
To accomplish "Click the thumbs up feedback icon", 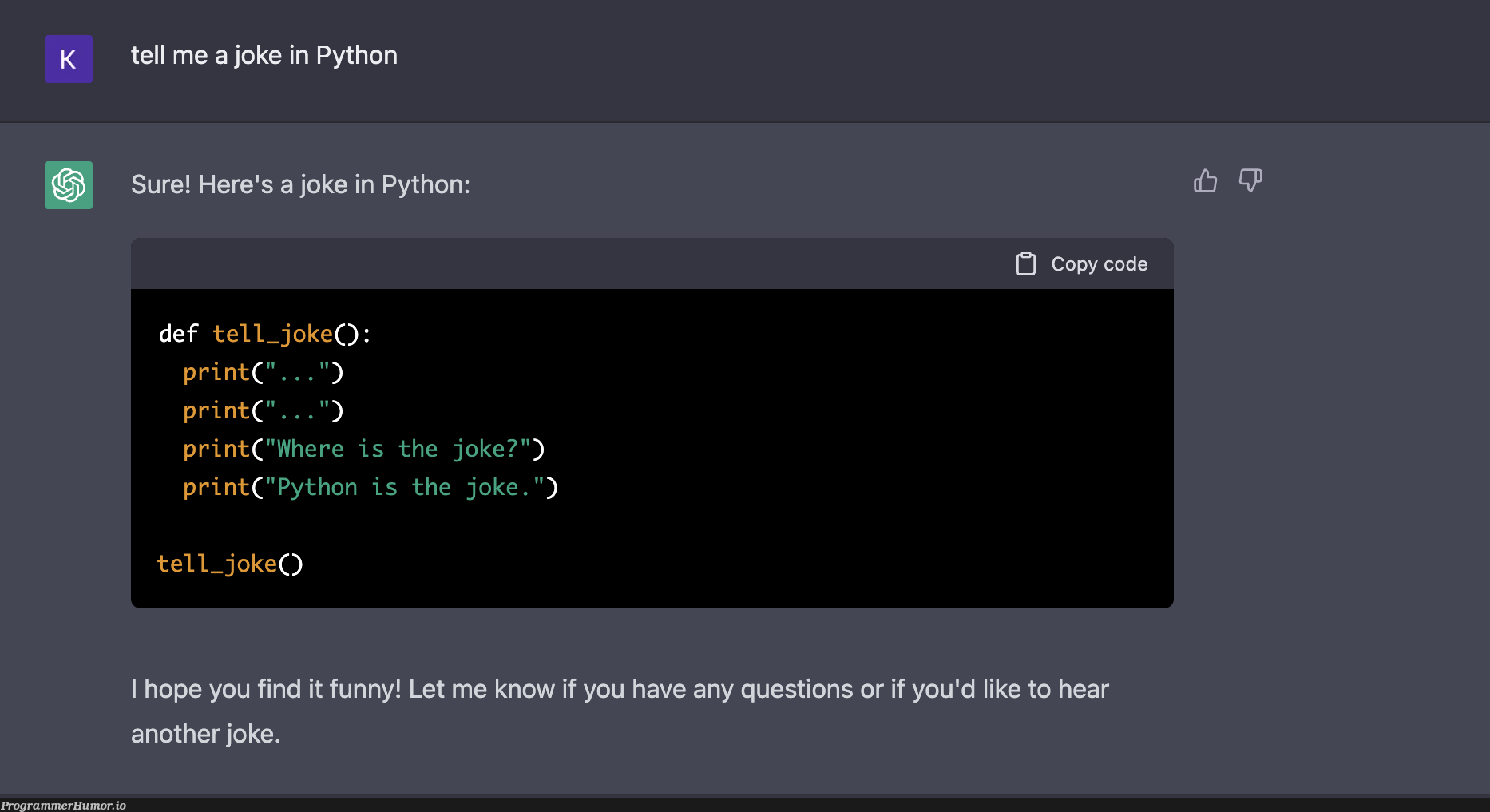I will (1205, 181).
